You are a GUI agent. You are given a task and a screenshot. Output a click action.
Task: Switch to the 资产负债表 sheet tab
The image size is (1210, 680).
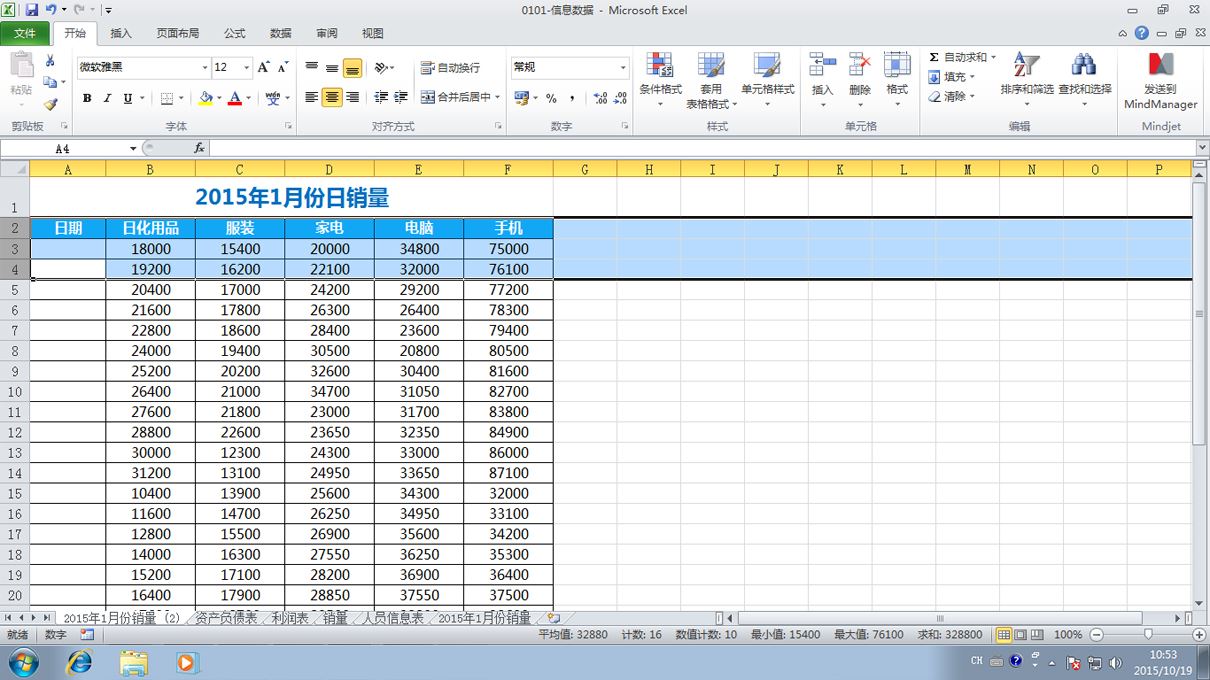point(226,618)
